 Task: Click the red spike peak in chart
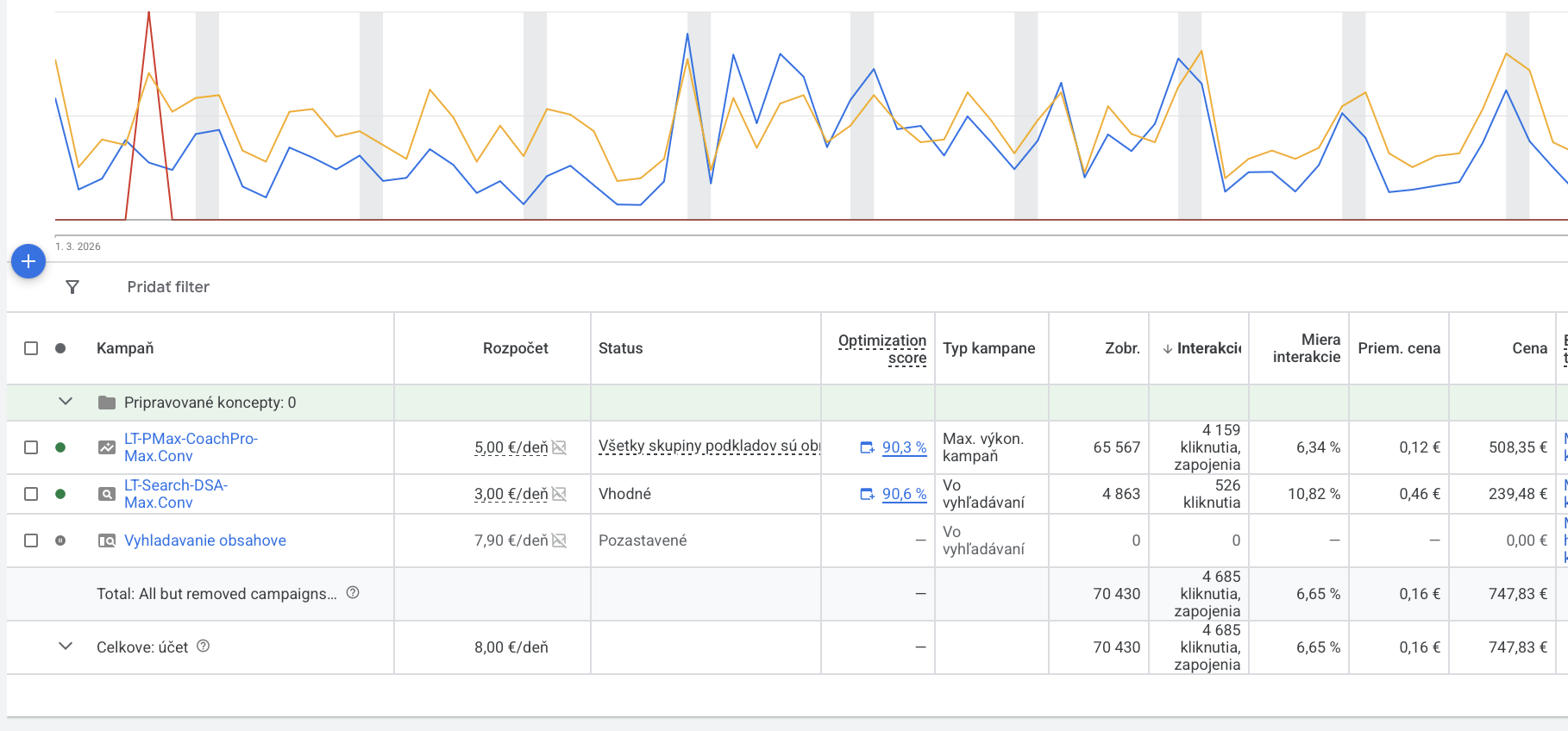coord(149,14)
